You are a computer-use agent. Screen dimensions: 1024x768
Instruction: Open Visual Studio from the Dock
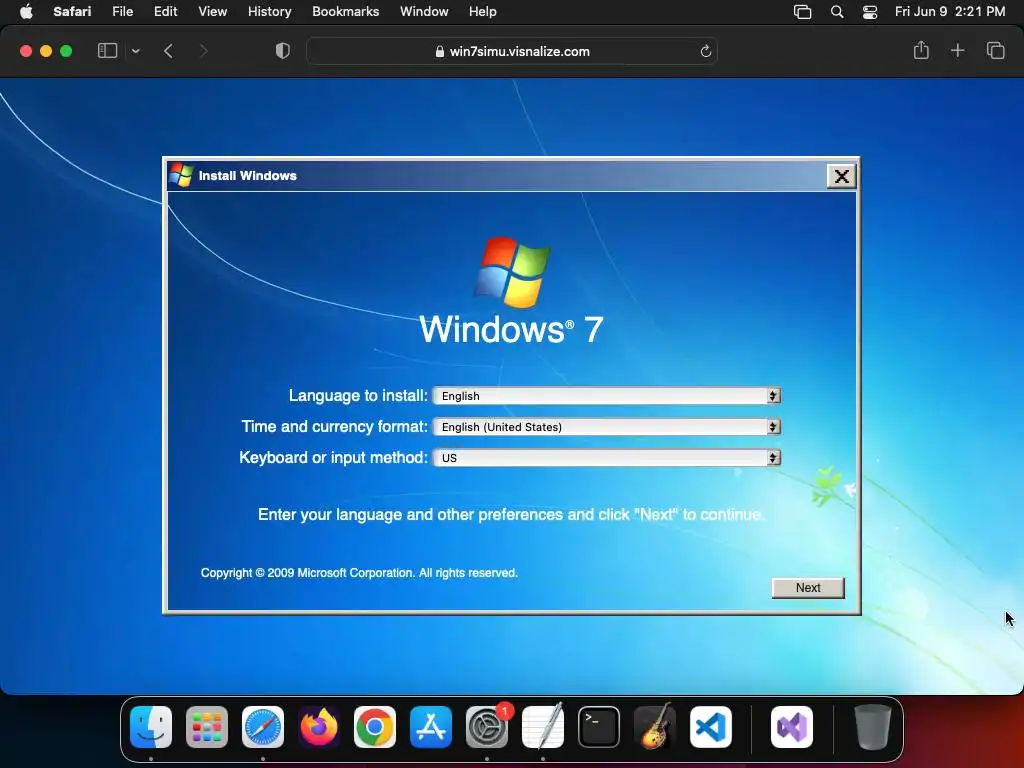(792, 727)
